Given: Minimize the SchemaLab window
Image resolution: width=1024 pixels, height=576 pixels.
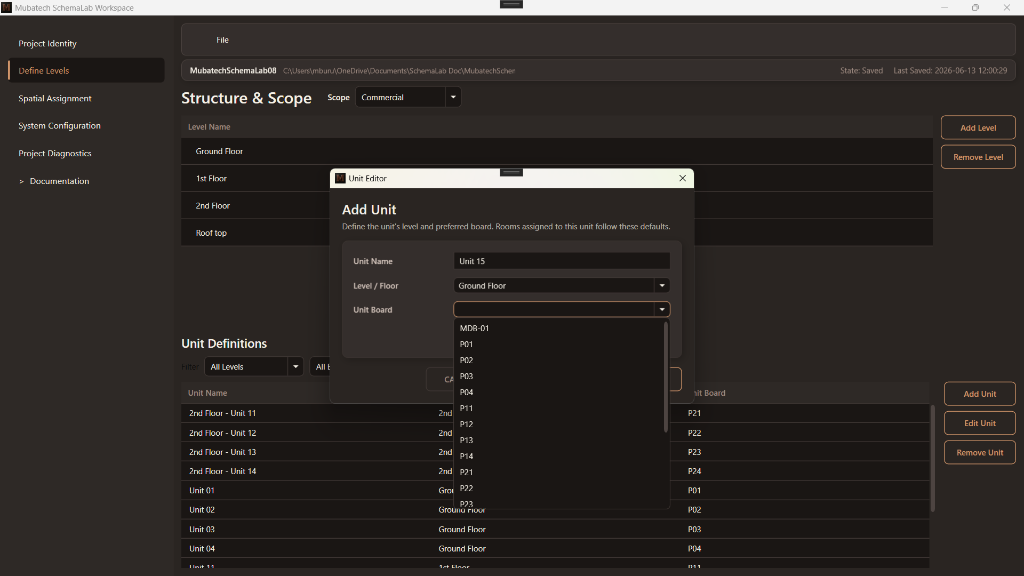Looking at the screenshot, I should pos(944,8).
